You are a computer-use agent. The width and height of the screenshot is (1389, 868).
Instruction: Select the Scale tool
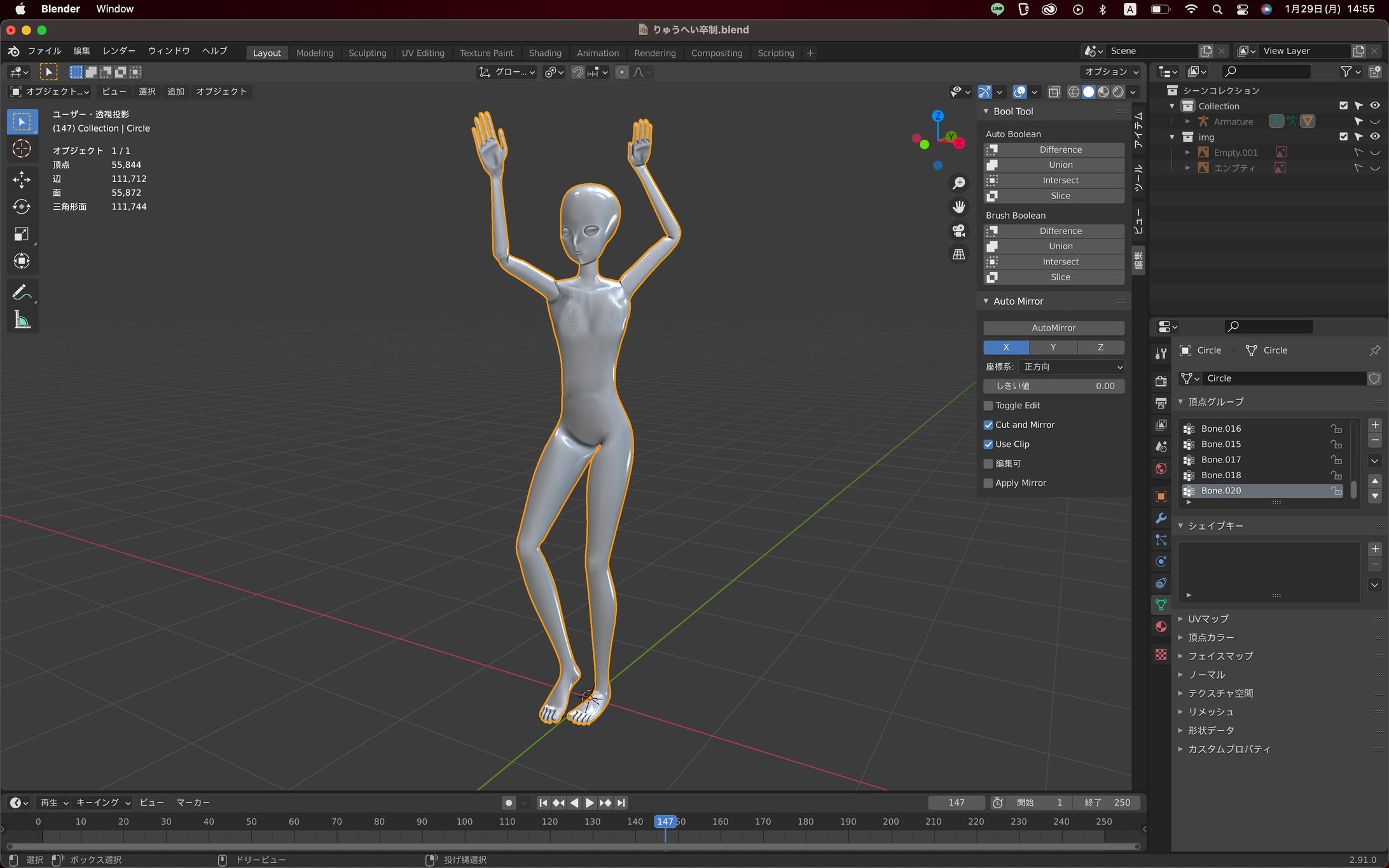click(22, 234)
